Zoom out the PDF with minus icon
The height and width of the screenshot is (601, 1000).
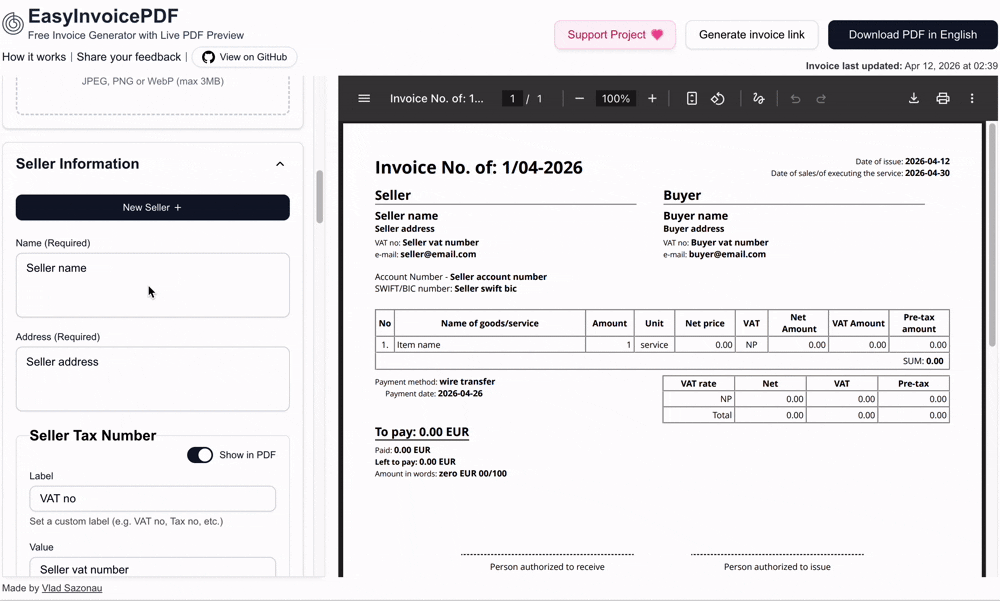[579, 98]
